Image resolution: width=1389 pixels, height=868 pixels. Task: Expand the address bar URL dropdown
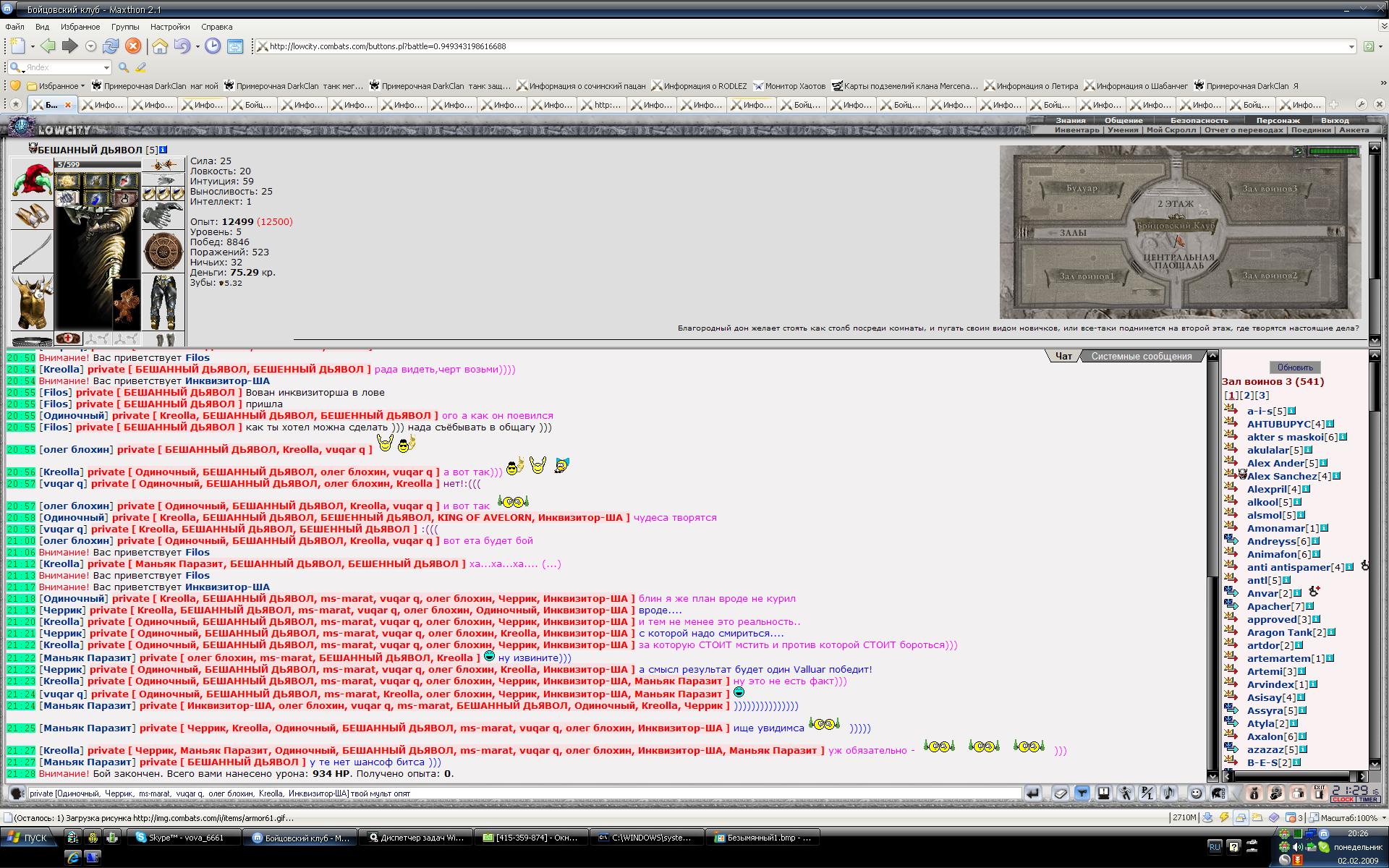[1351, 46]
